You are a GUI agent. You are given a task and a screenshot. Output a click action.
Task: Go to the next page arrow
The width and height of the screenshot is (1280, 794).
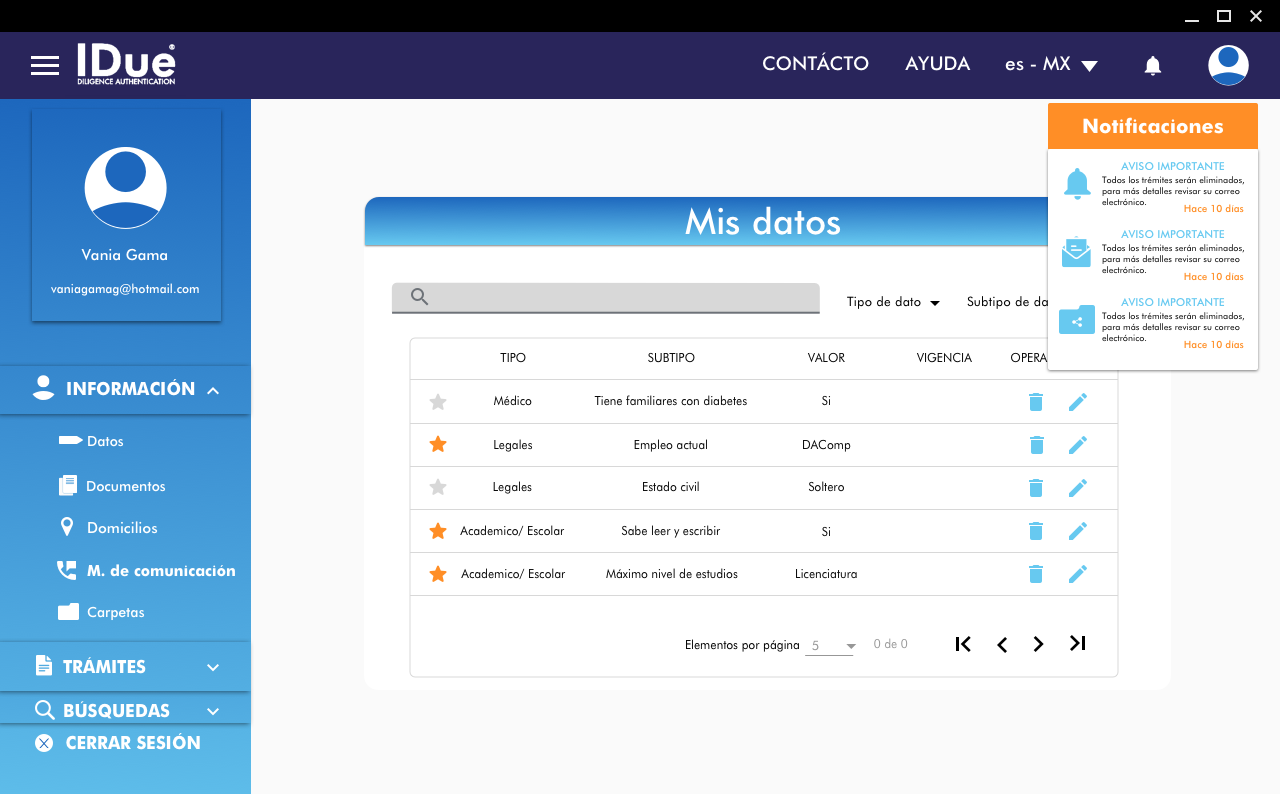coord(1038,644)
